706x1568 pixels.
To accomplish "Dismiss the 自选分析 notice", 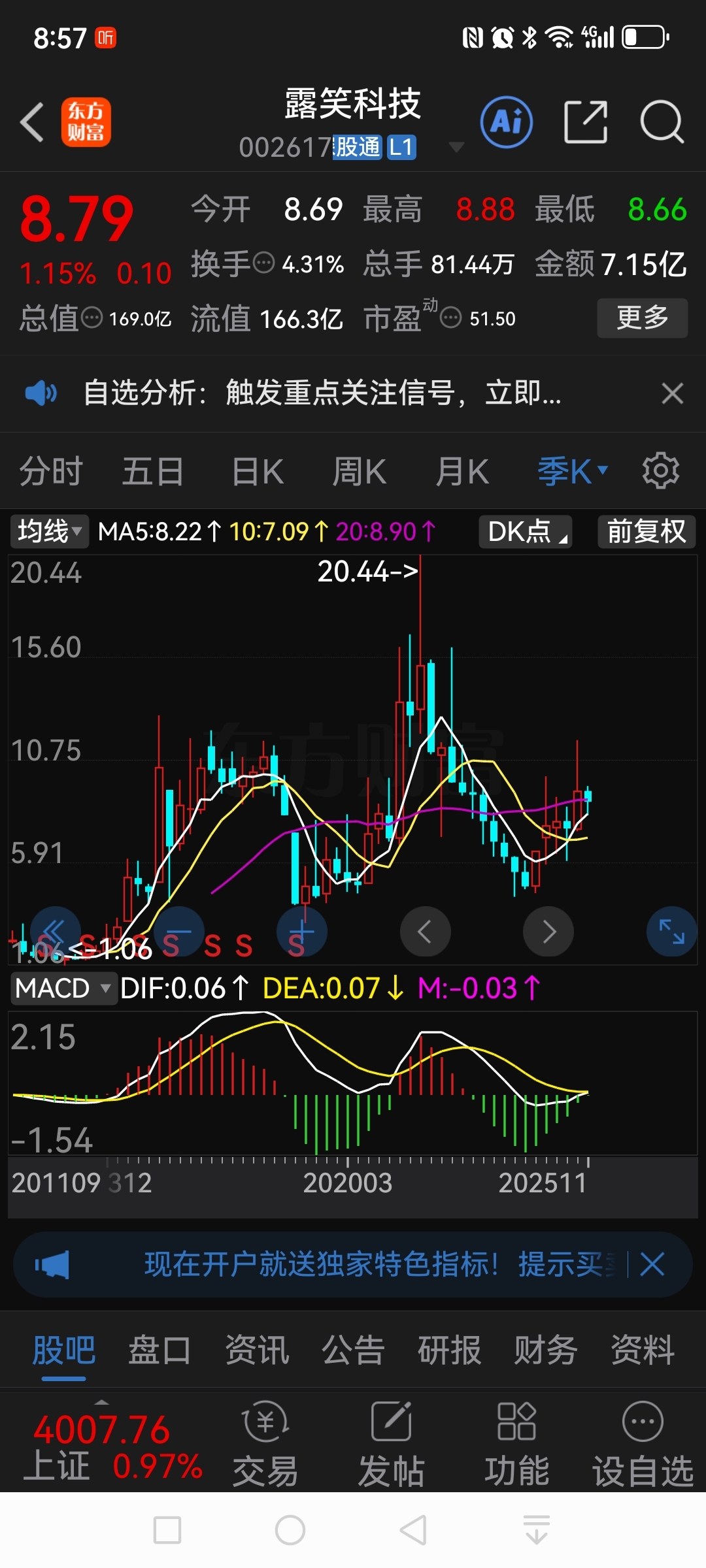I will point(672,394).
